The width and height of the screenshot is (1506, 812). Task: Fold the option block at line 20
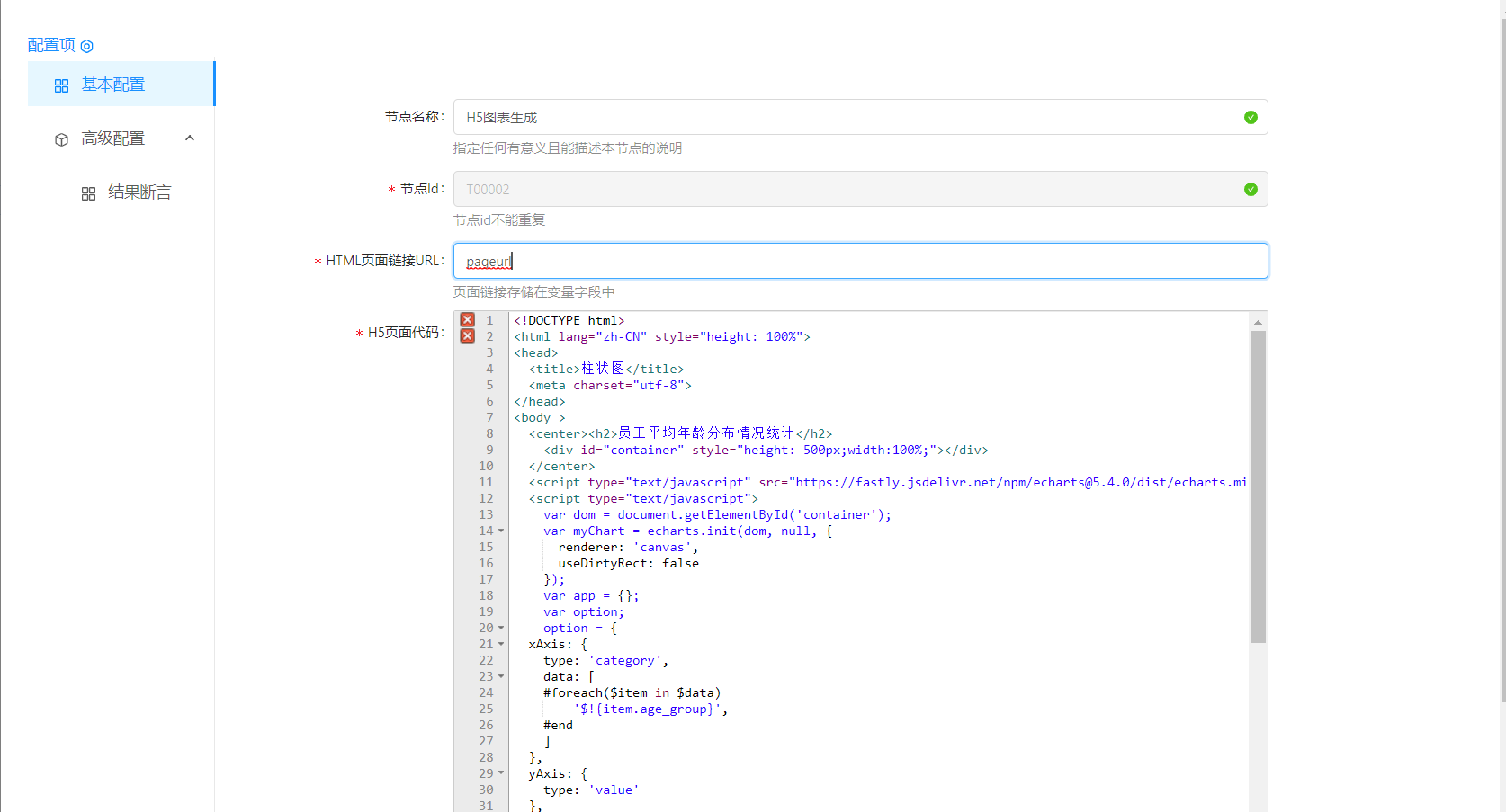[x=501, y=629]
